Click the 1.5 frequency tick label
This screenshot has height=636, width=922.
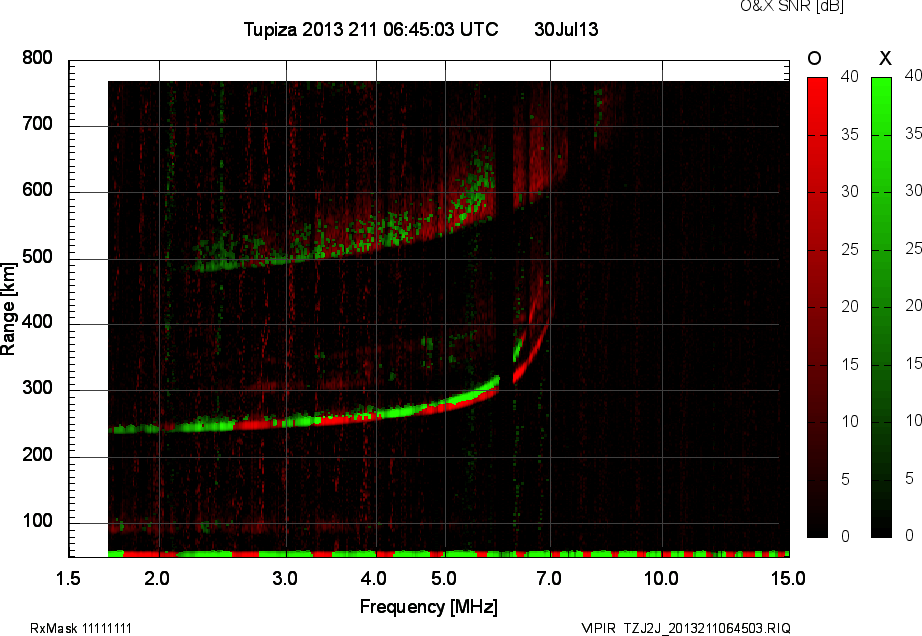68,578
